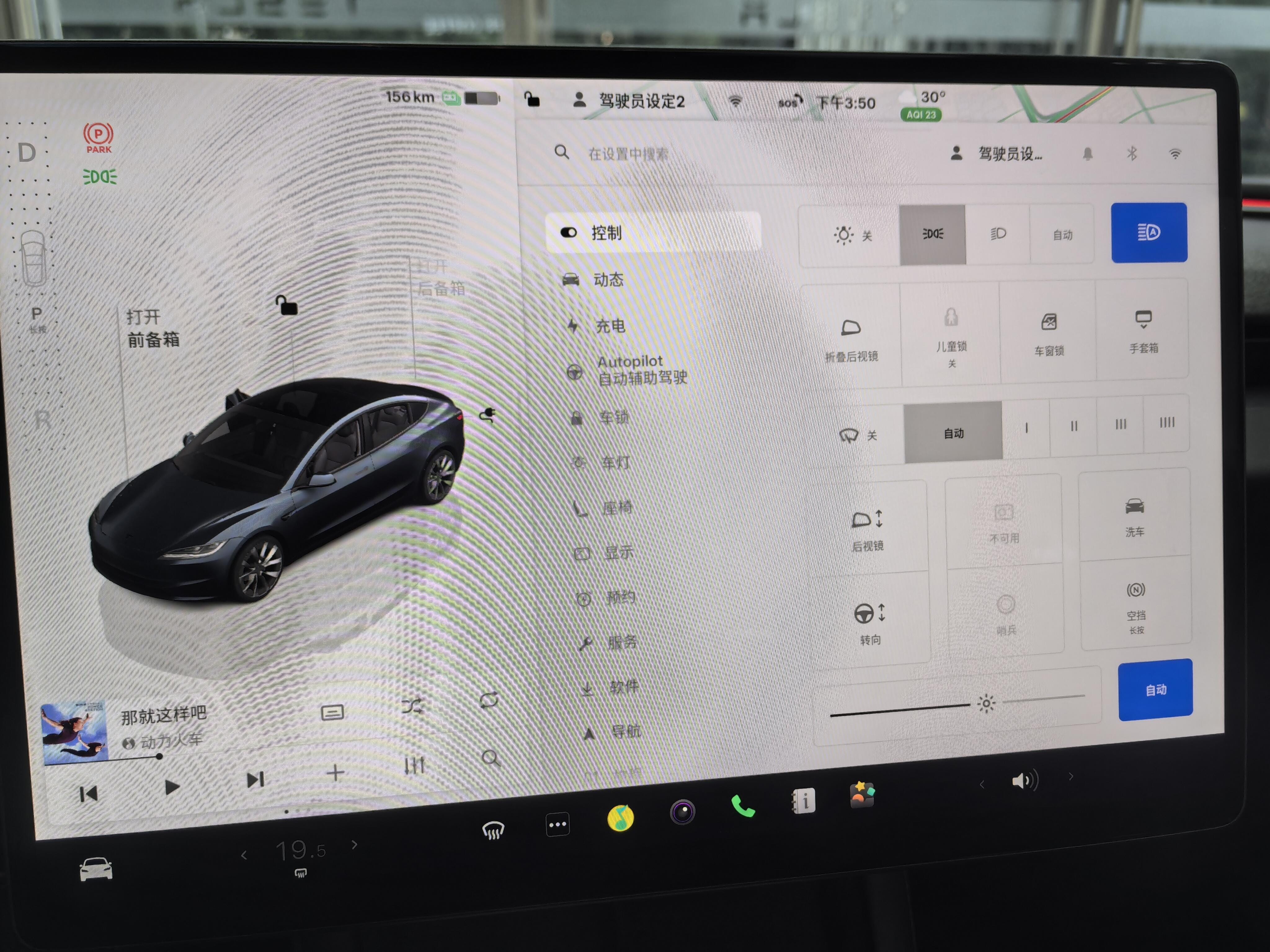Enable 自动 display brightness button

click(x=1155, y=689)
